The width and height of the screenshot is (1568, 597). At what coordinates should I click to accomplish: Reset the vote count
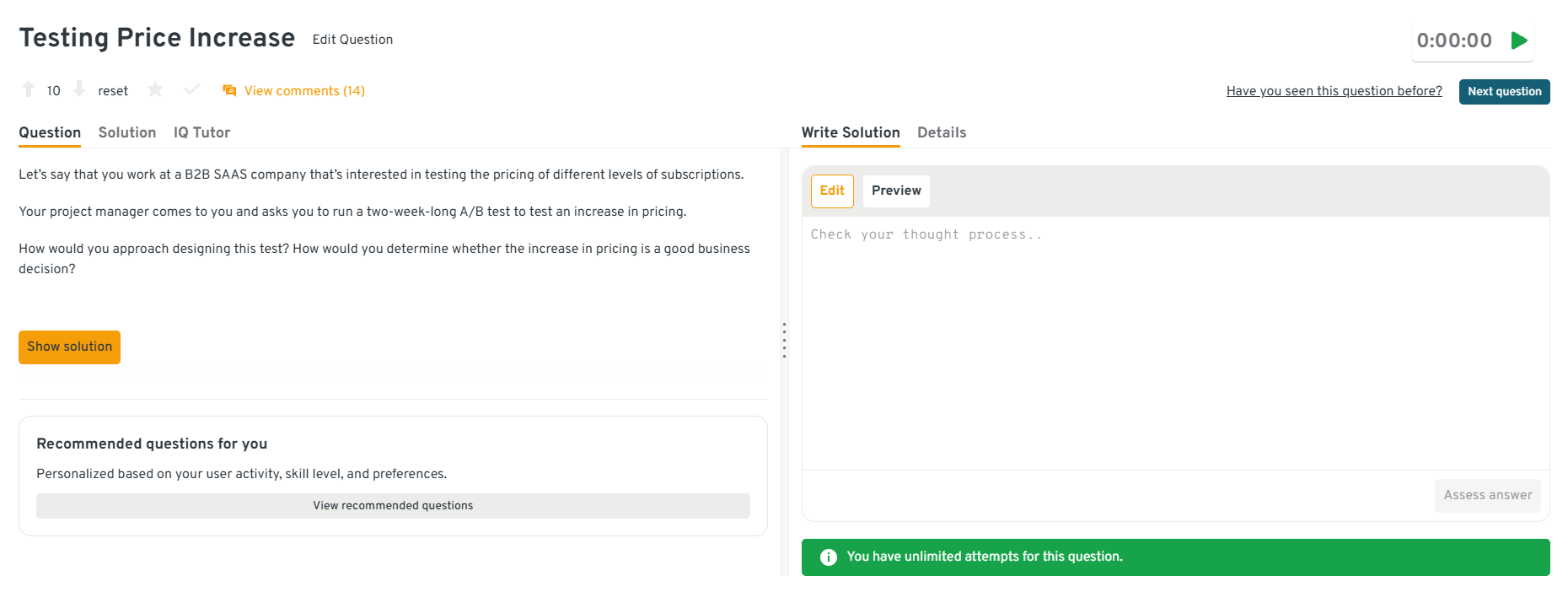pyautogui.click(x=113, y=91)
